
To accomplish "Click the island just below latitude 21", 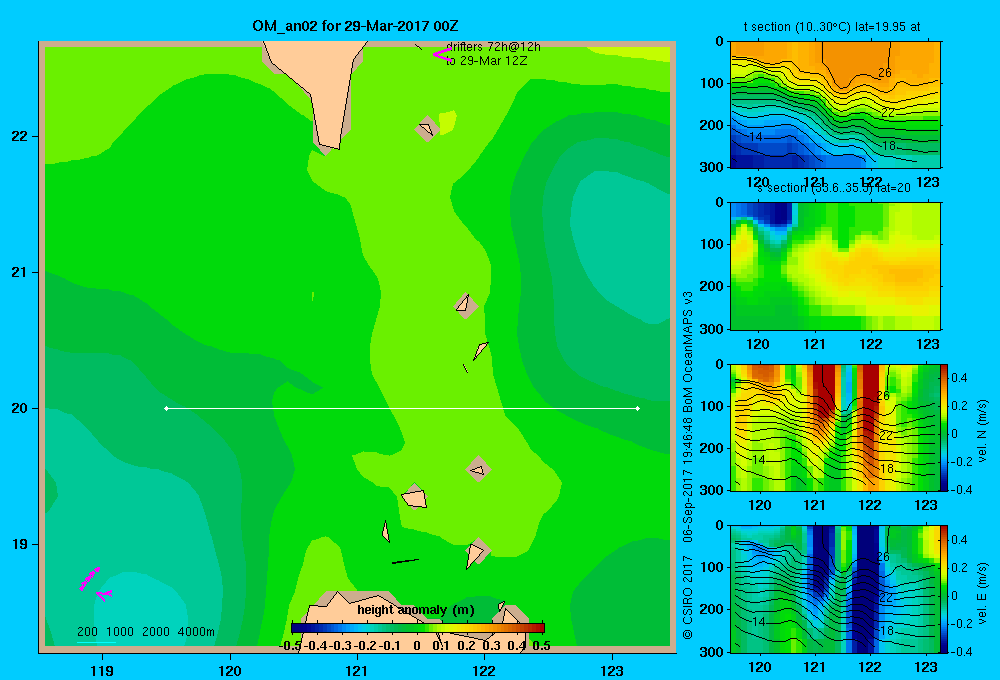I will (466, 306).
